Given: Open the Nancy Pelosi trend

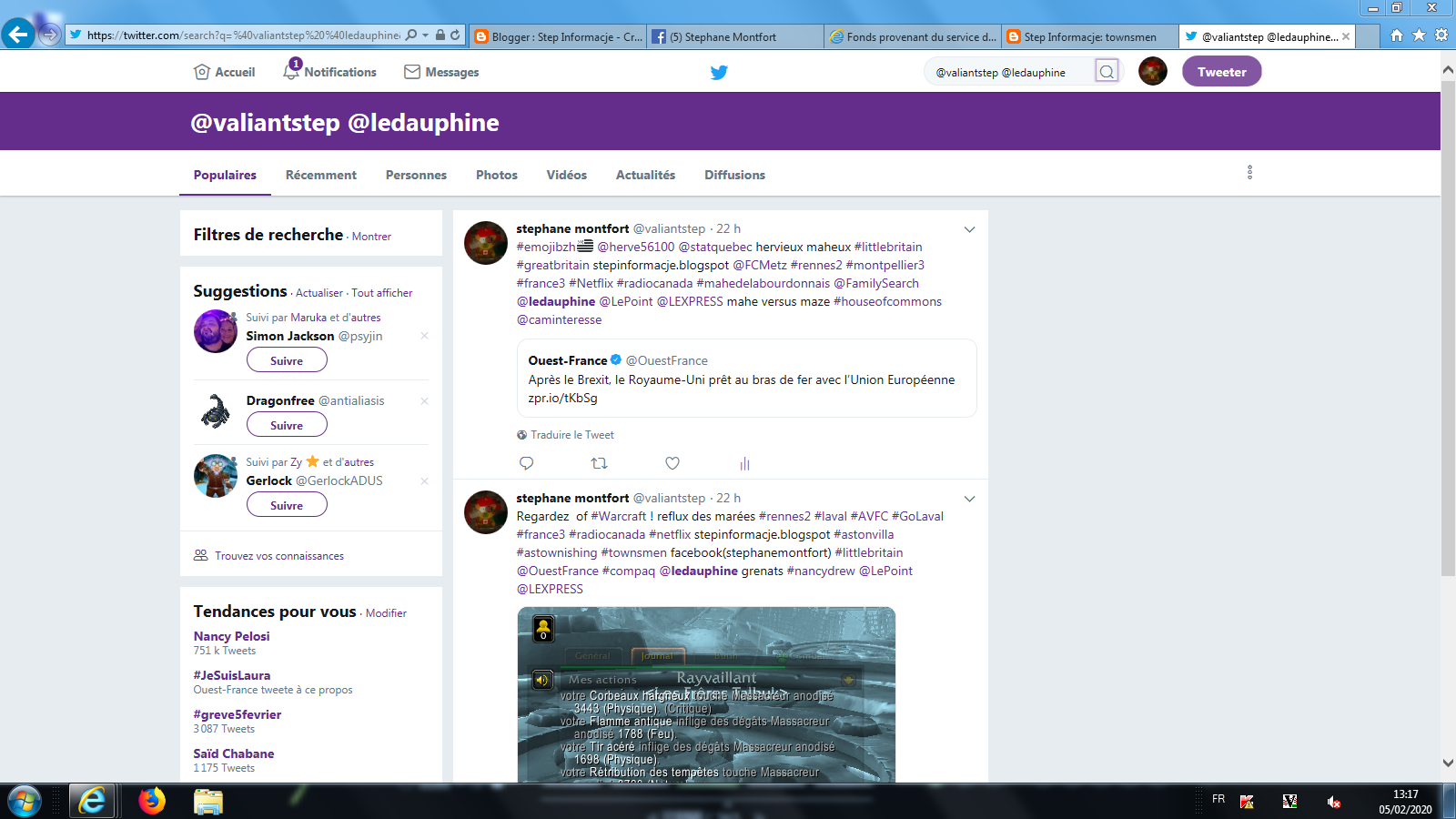Looking at the screenshot, I should tap(231, 636).
